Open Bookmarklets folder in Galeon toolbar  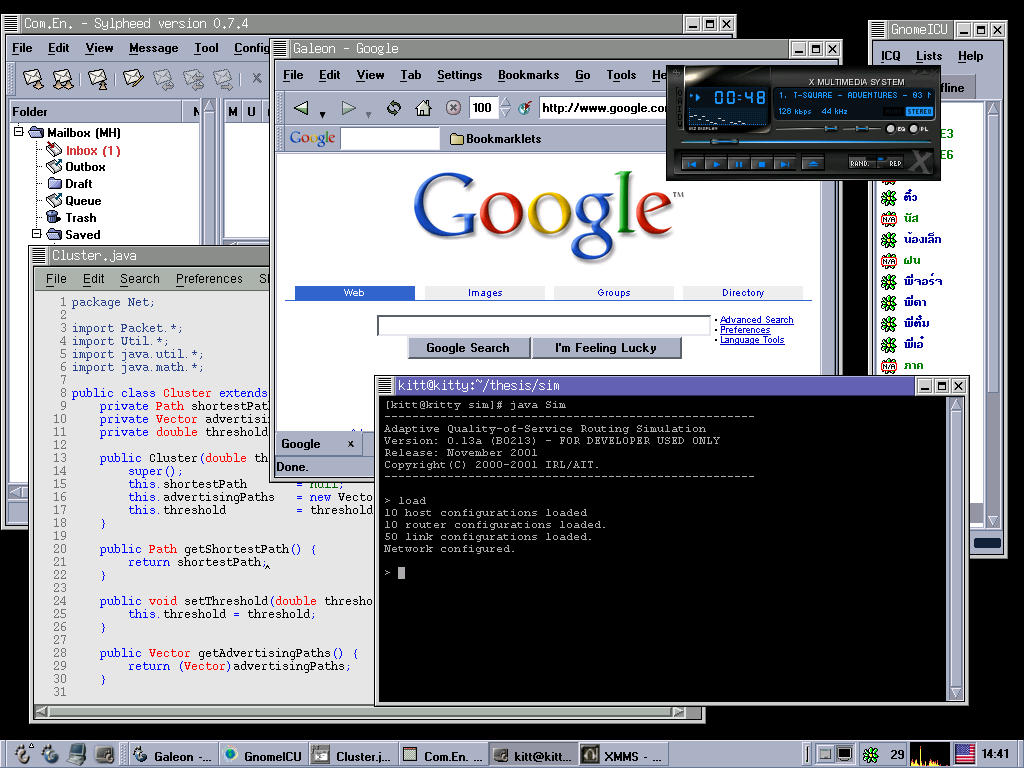click(496, 138)
